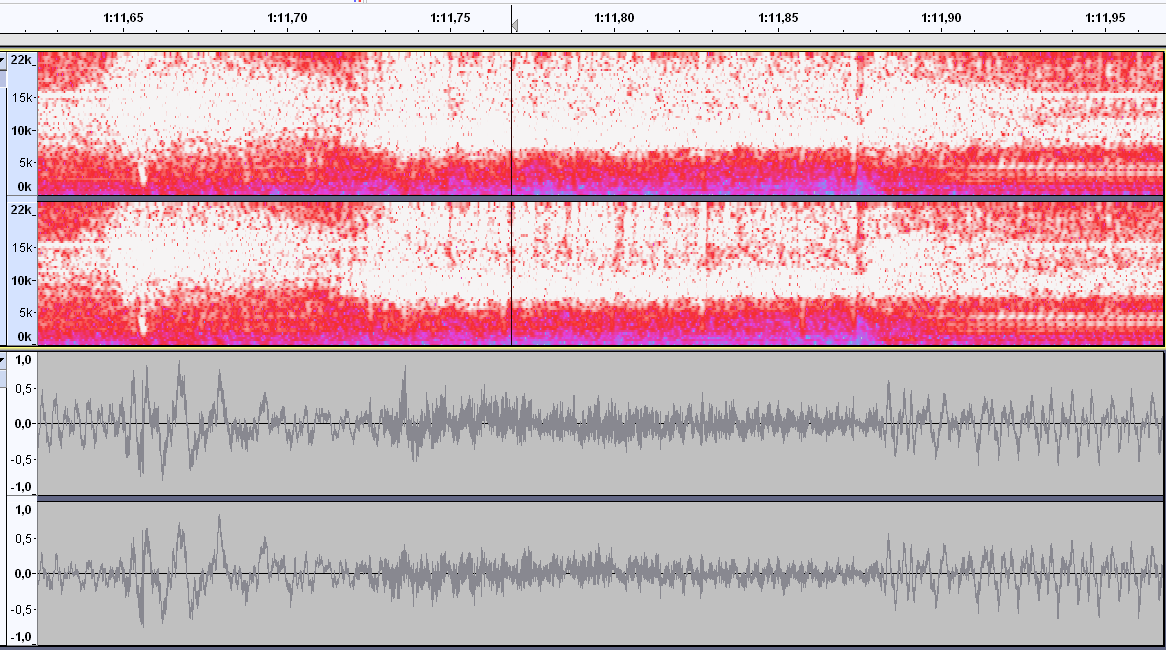Click 10k on lower spectrogram frequency scale

click(x=22, y=281)
